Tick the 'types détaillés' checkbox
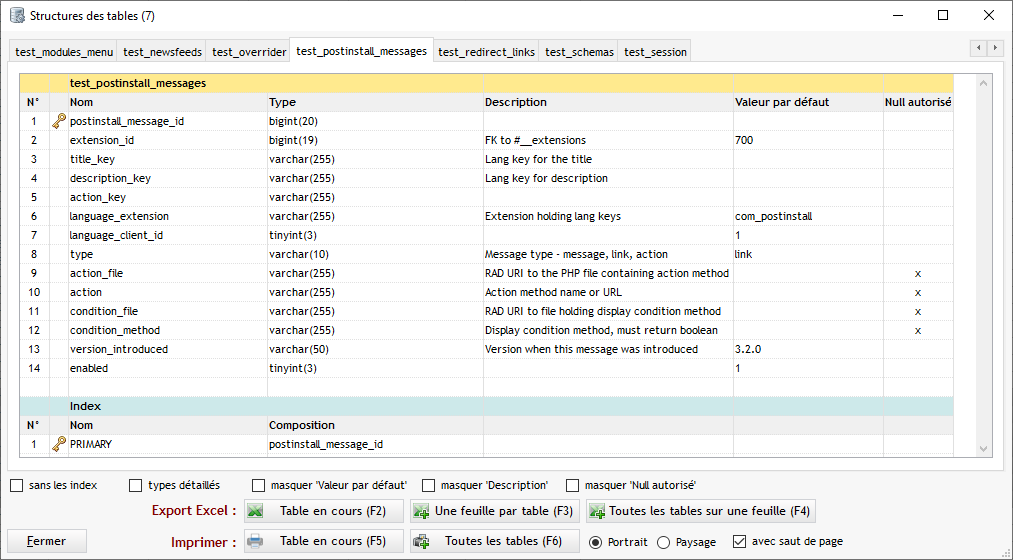This screenshot has width=1013, height=560. (136, 485)
